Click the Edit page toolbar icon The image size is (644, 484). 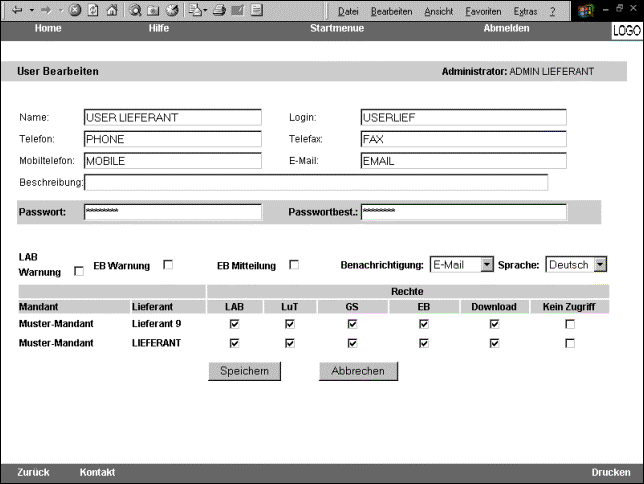pos(238,10)
